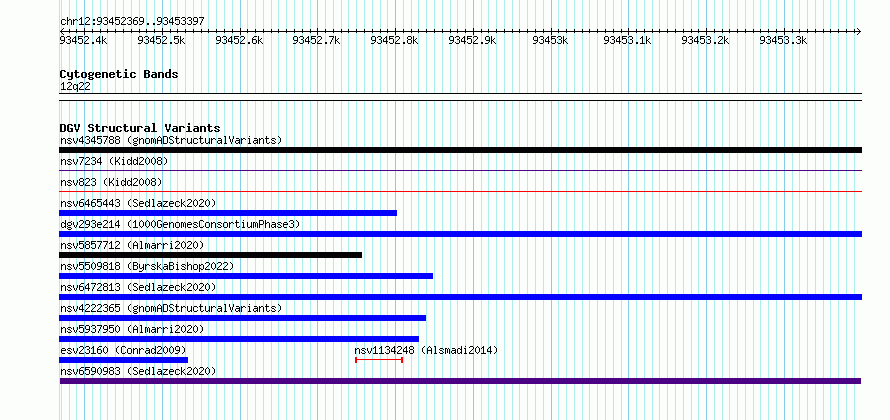Click the nsv5857712 black variant bar
This screenshot has width=890, height=420.
pyautogui.click(x=211, y=255)
